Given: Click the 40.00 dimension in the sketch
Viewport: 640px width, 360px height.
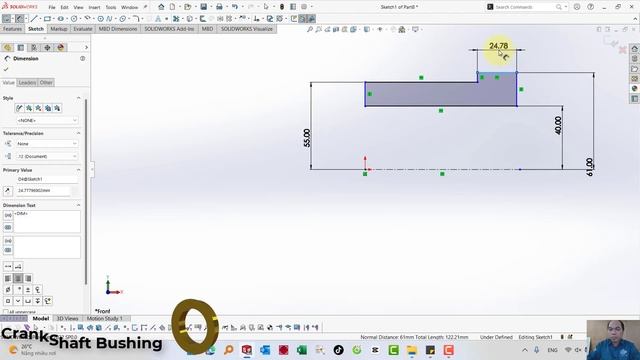Looking at the screenshot, I should tap(558, 125).
